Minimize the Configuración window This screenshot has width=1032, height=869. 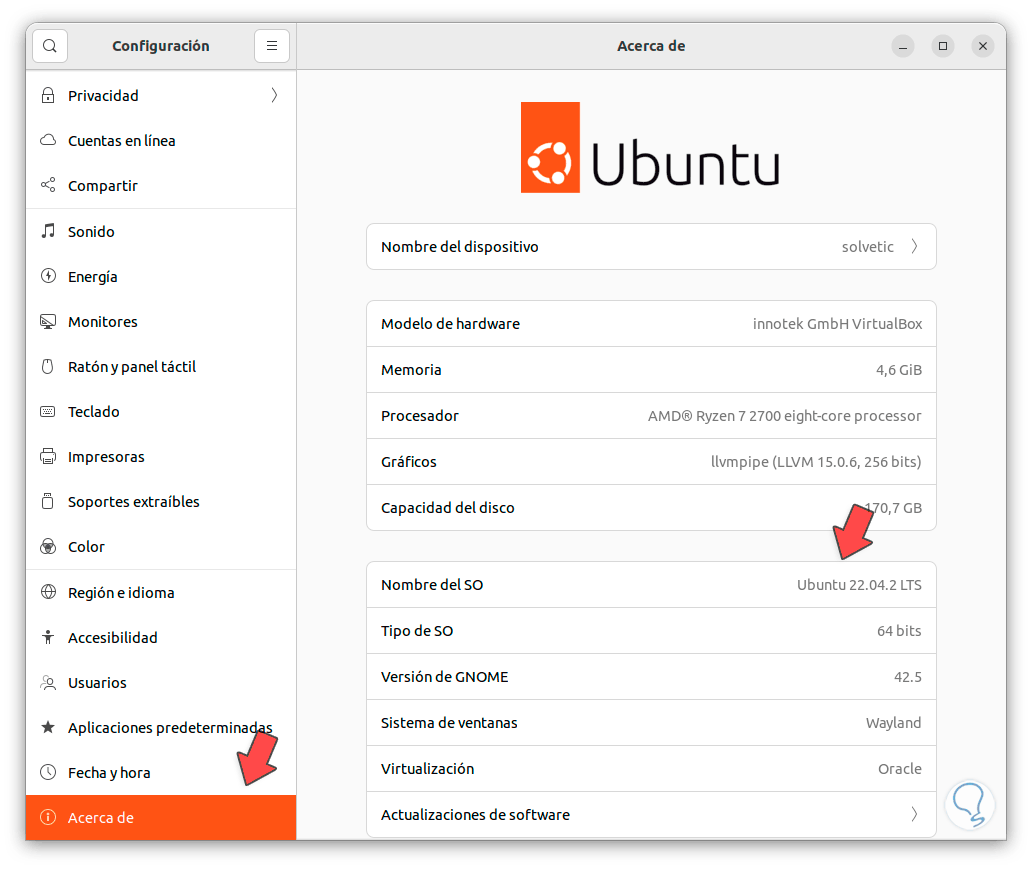903,46
